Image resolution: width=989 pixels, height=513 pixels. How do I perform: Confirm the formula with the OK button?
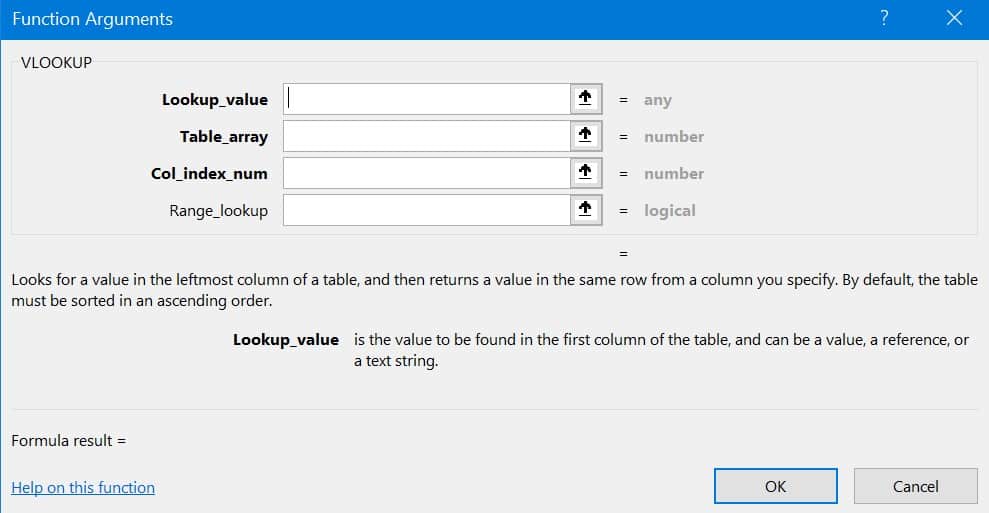click(x=775, y=487)
